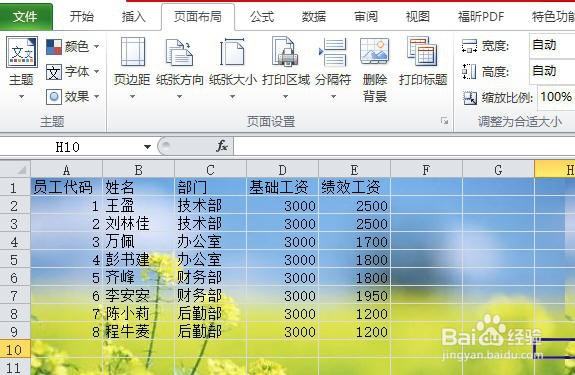Click the 高度 height icon

point(469,71)
